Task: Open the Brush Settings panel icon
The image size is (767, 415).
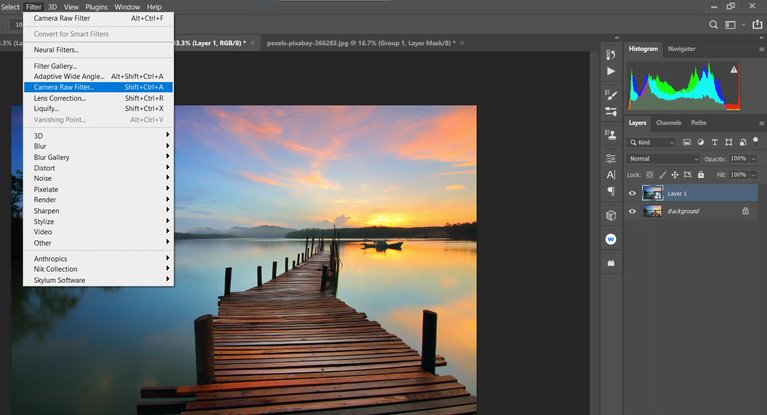Action: pos(611,95)
